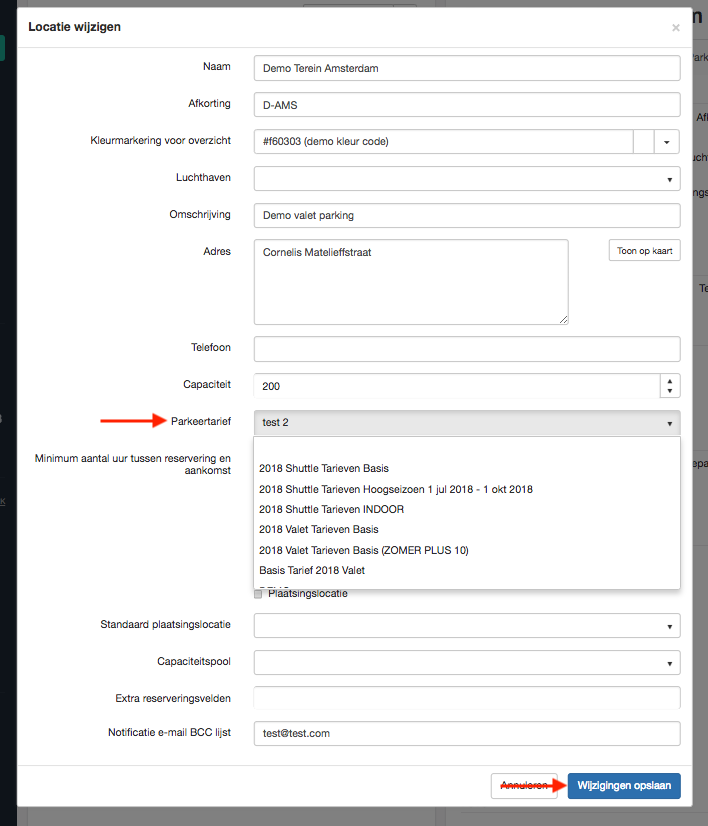Click the Standaard plaatsingslocatie label

[x=165, y=624]
